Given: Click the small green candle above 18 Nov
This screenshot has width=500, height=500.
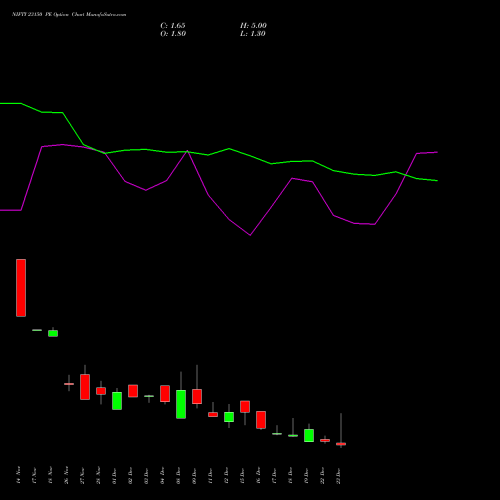Looking at the screenshot, I should pyautogui.click(x=53, y=333).
